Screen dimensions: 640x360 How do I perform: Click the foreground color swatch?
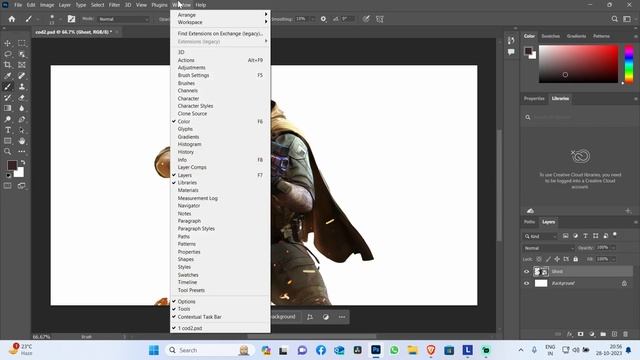coord(12,165)
